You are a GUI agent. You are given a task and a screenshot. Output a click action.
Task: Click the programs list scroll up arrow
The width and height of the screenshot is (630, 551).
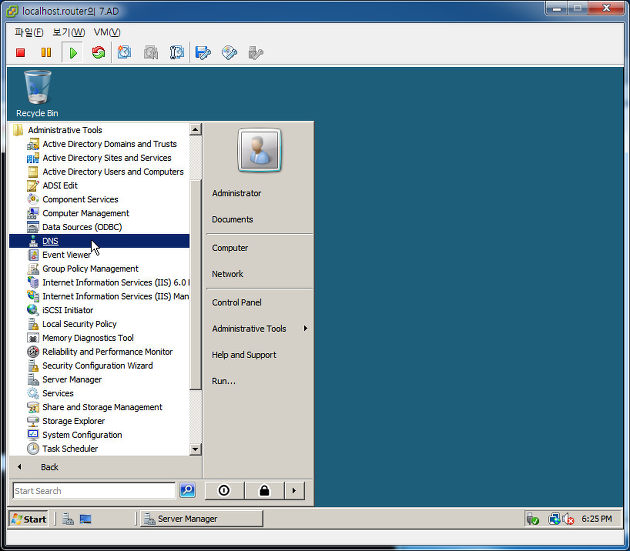coord(195,129)
